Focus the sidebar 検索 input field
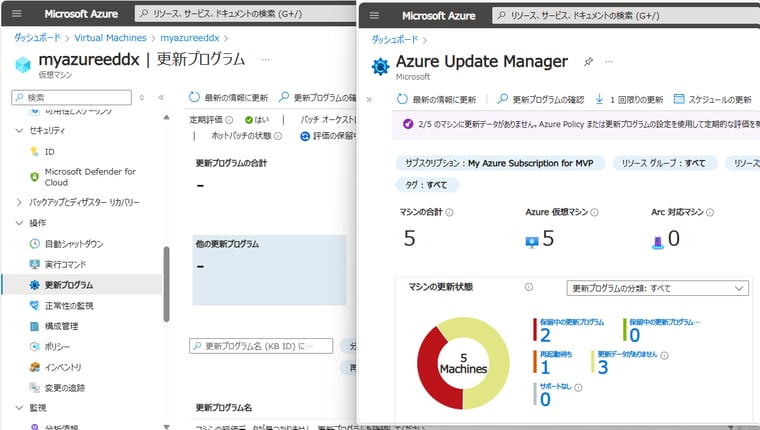 tap(71, 97)
